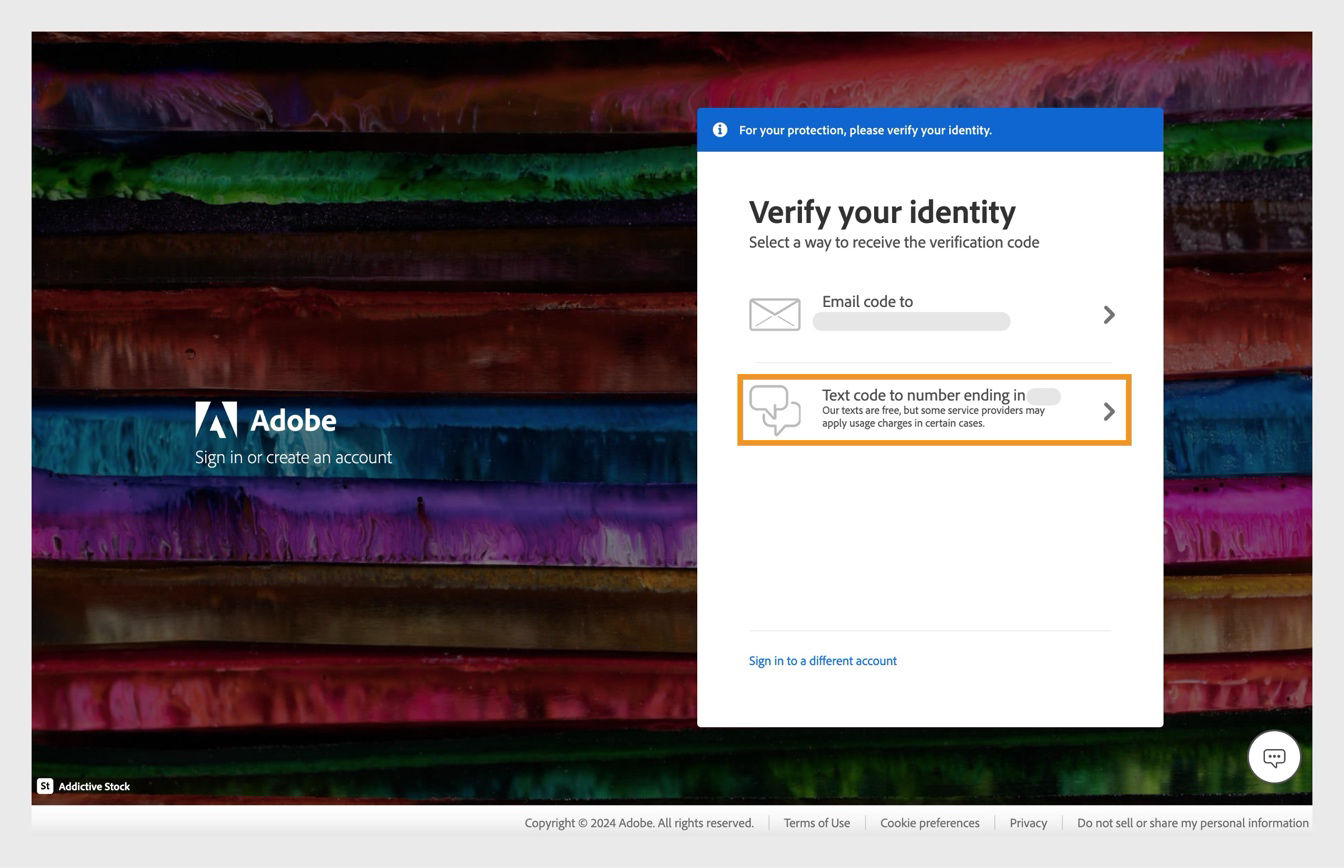Click the blue identity verification banner
The image size is (1344, 868).
pos(930,129)
